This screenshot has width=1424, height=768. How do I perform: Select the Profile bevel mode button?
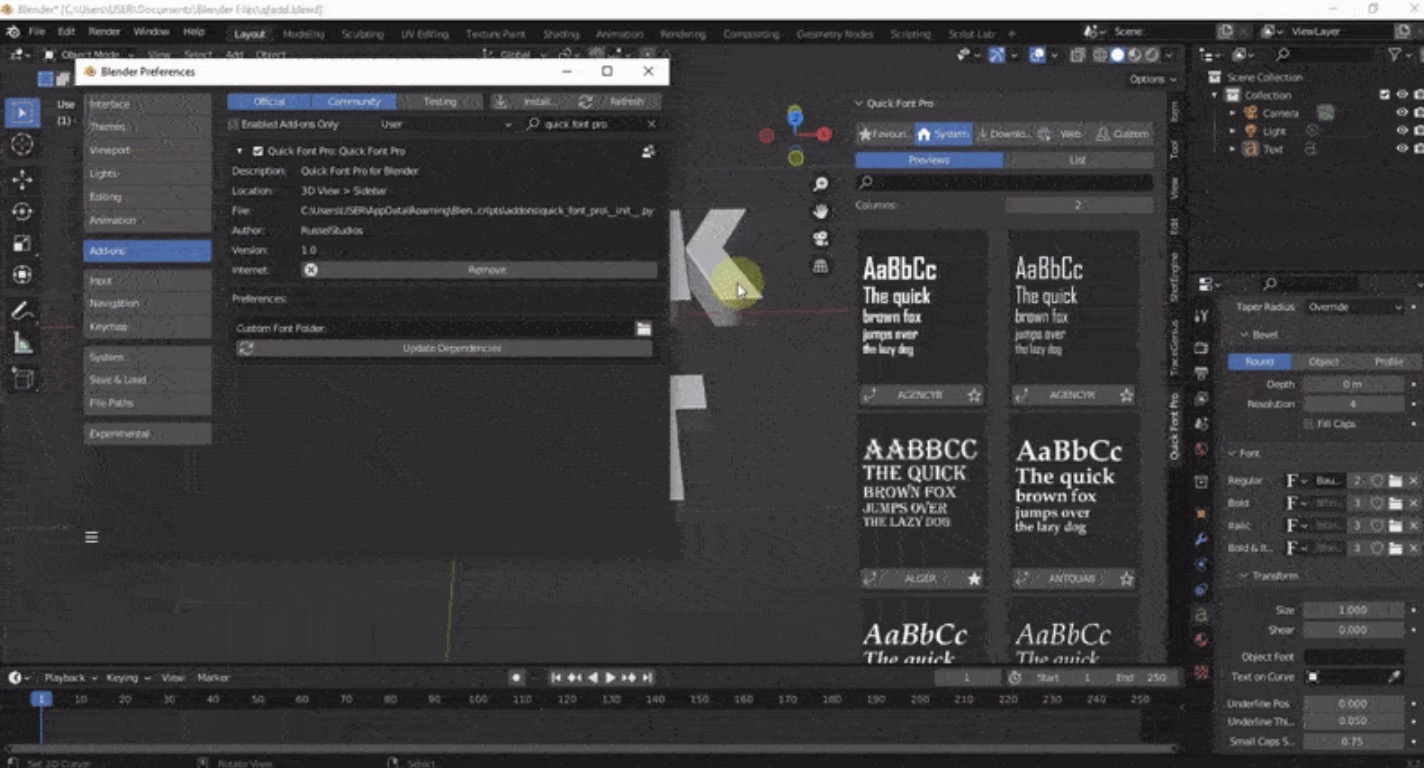tap(1388, 362)
